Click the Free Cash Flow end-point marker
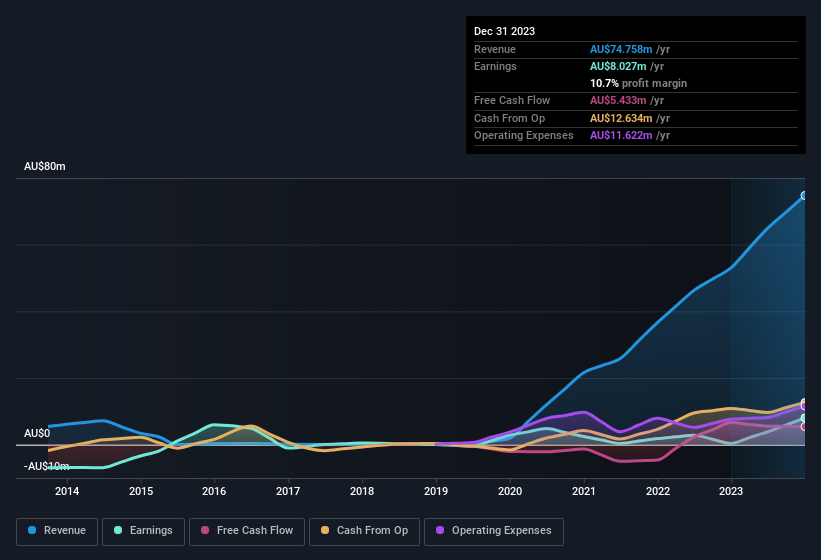 (x=804, y=427)
